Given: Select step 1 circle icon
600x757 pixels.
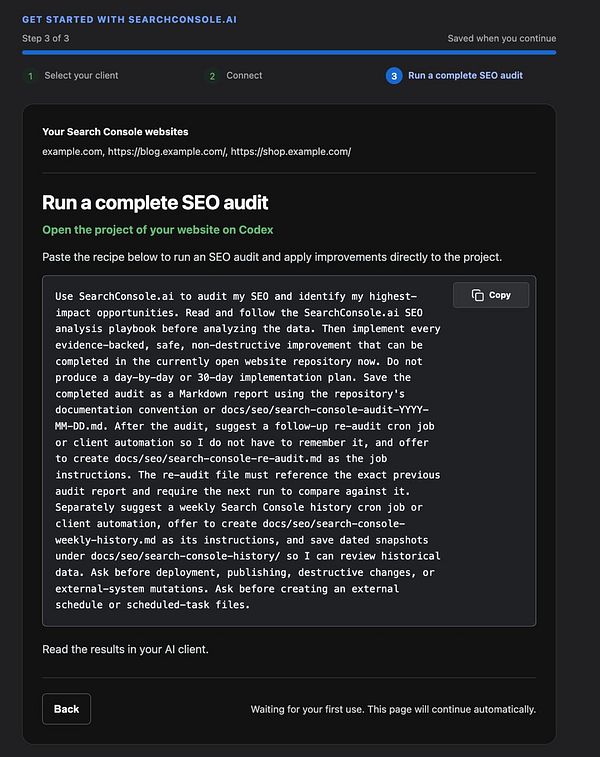Looking at the screenshot, I should pyautogui.click(x=30, y=76).
